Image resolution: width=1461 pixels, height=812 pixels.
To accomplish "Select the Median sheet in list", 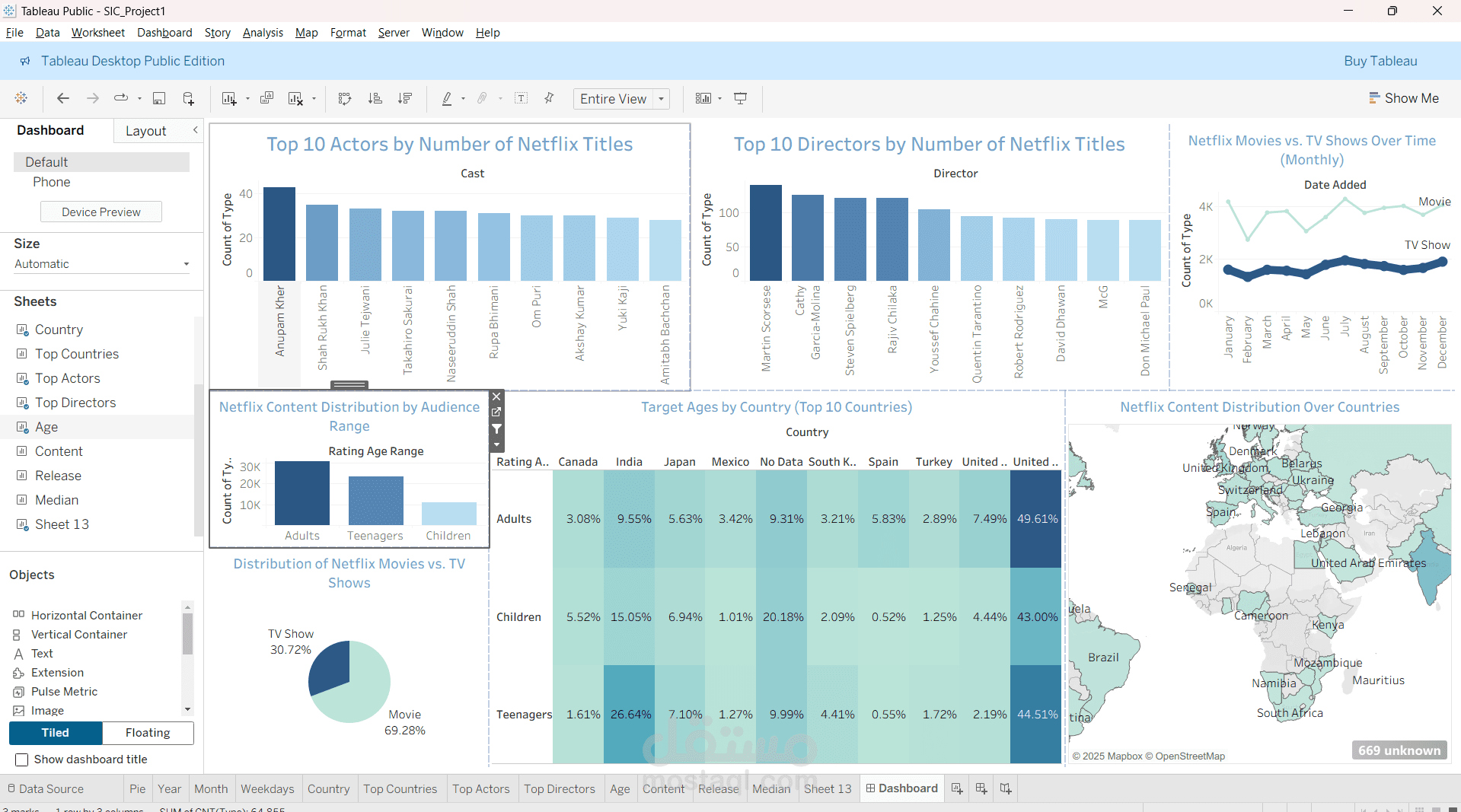I will click(56, 500).
